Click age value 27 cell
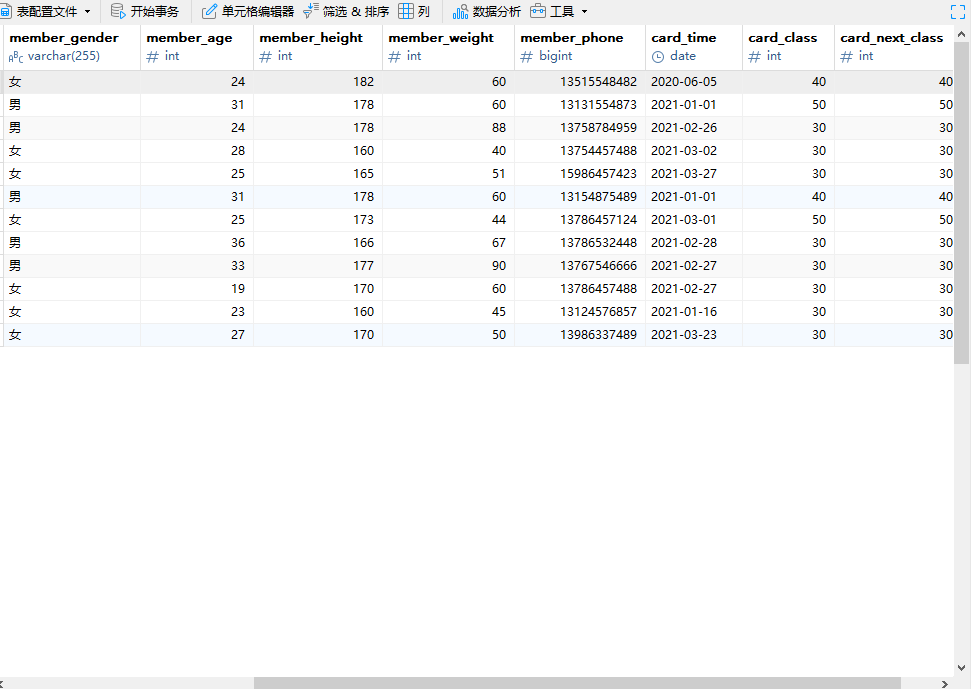 [x=197, y=334]
